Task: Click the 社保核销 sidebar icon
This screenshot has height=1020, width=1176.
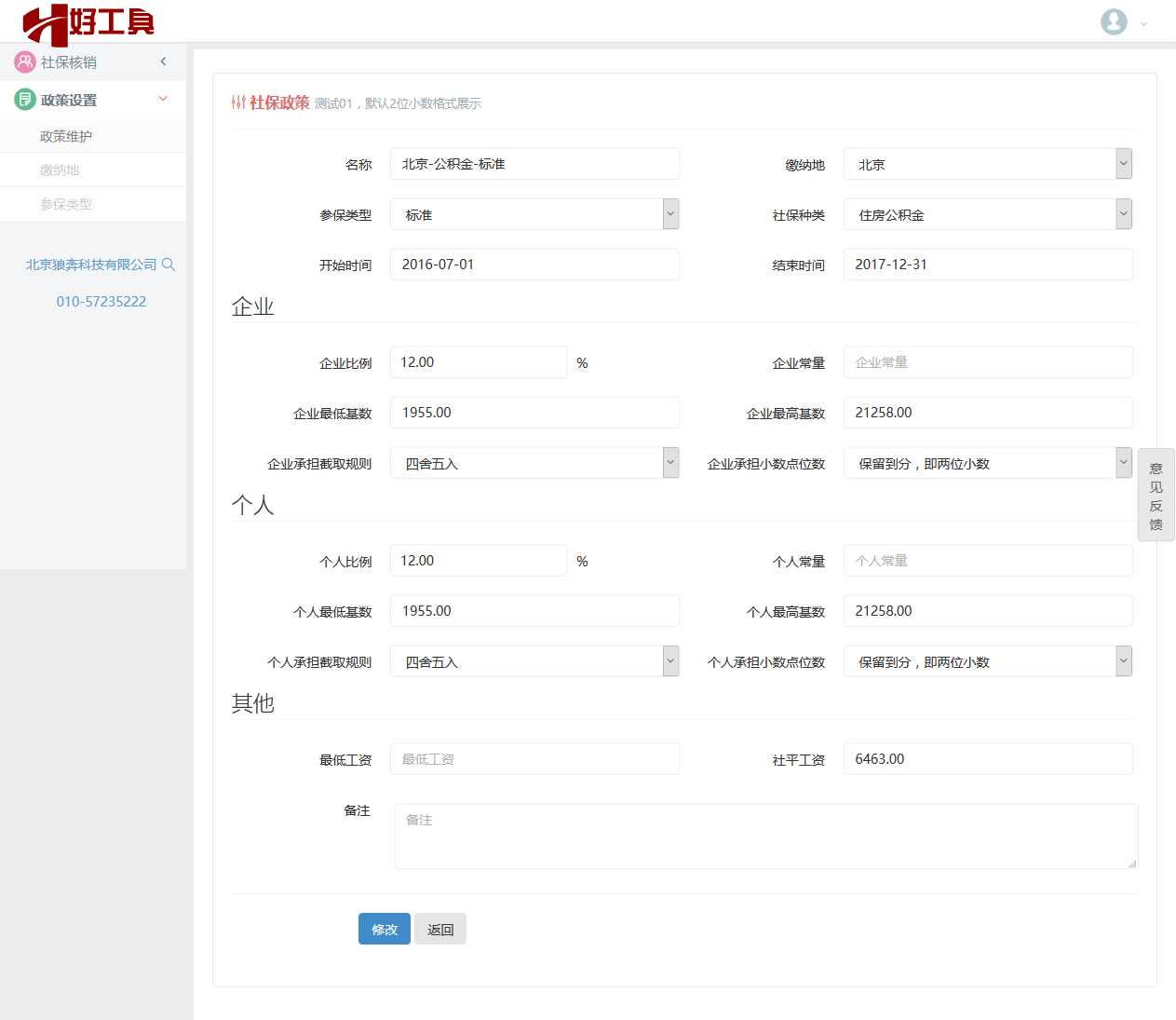Action: [x=25, y=61]
